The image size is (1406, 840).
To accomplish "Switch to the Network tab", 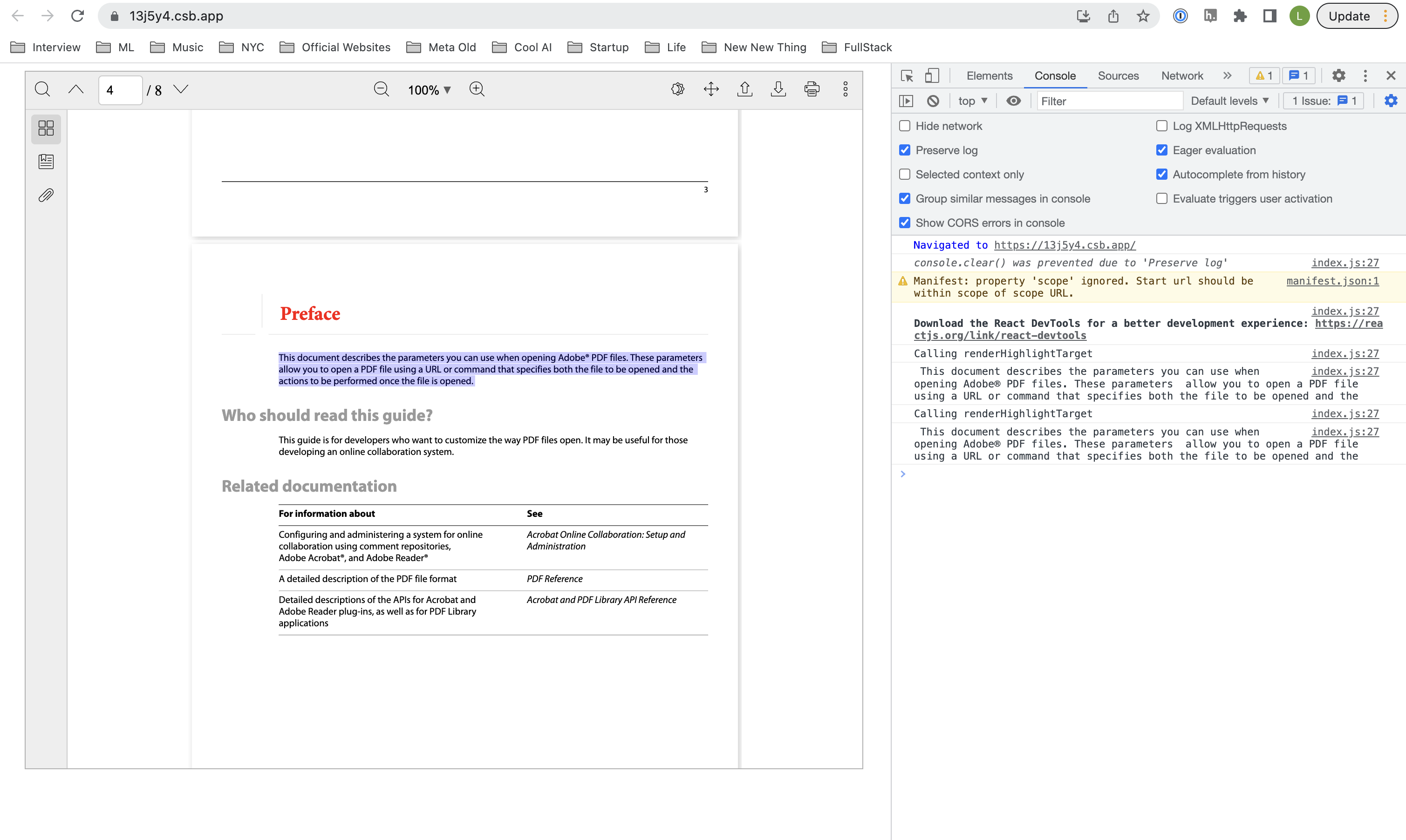I will point(1181,75).
